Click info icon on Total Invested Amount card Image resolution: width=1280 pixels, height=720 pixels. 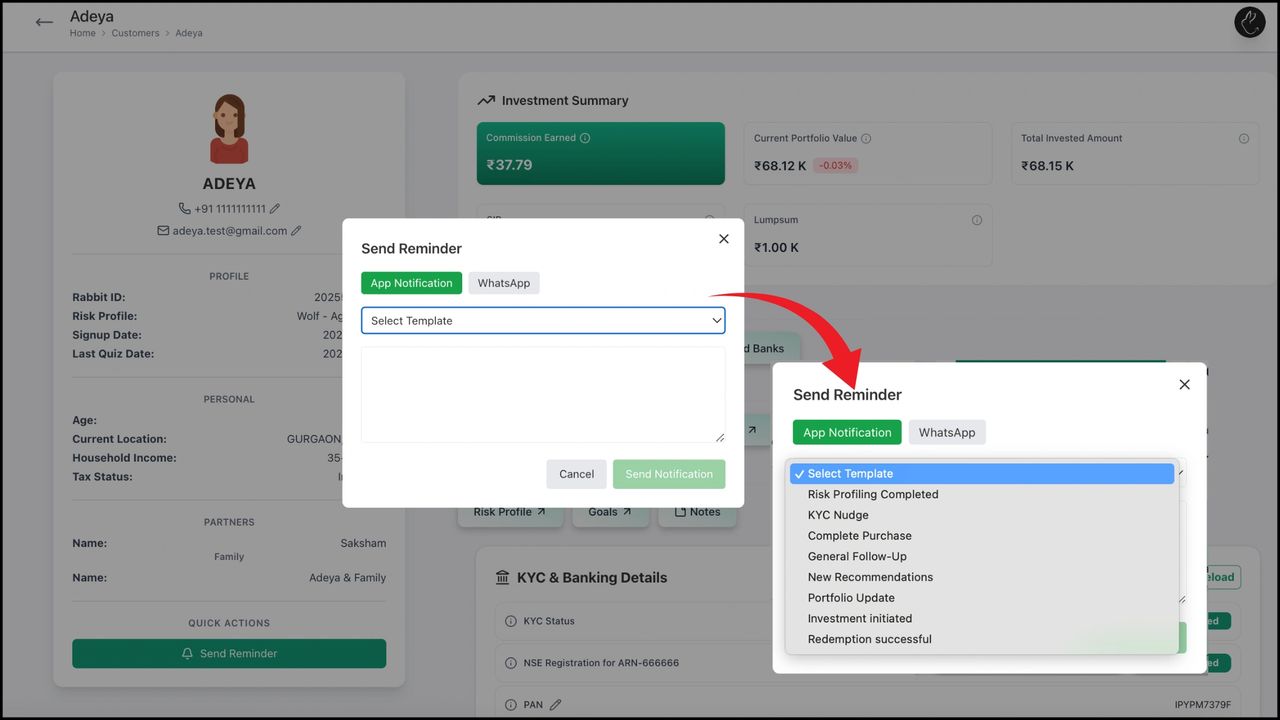(1244, 139)
